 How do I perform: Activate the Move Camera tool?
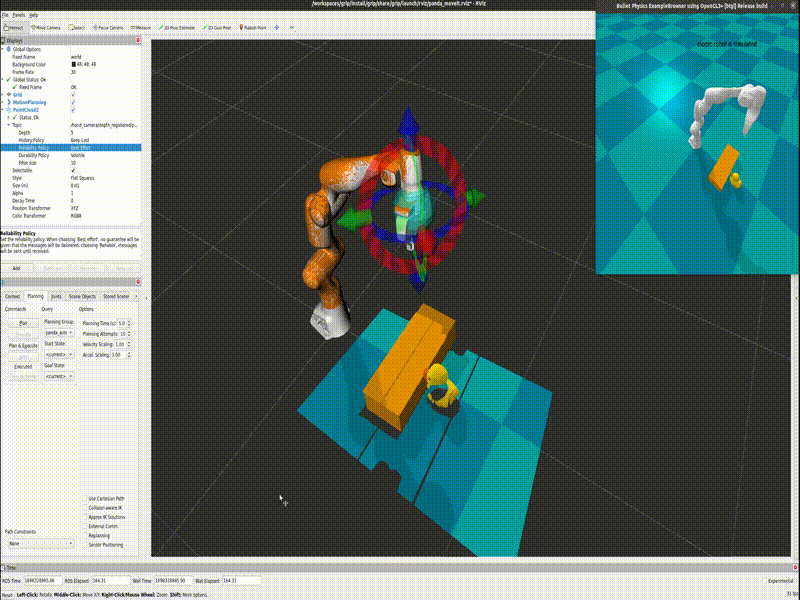click(x=48, y=28)
